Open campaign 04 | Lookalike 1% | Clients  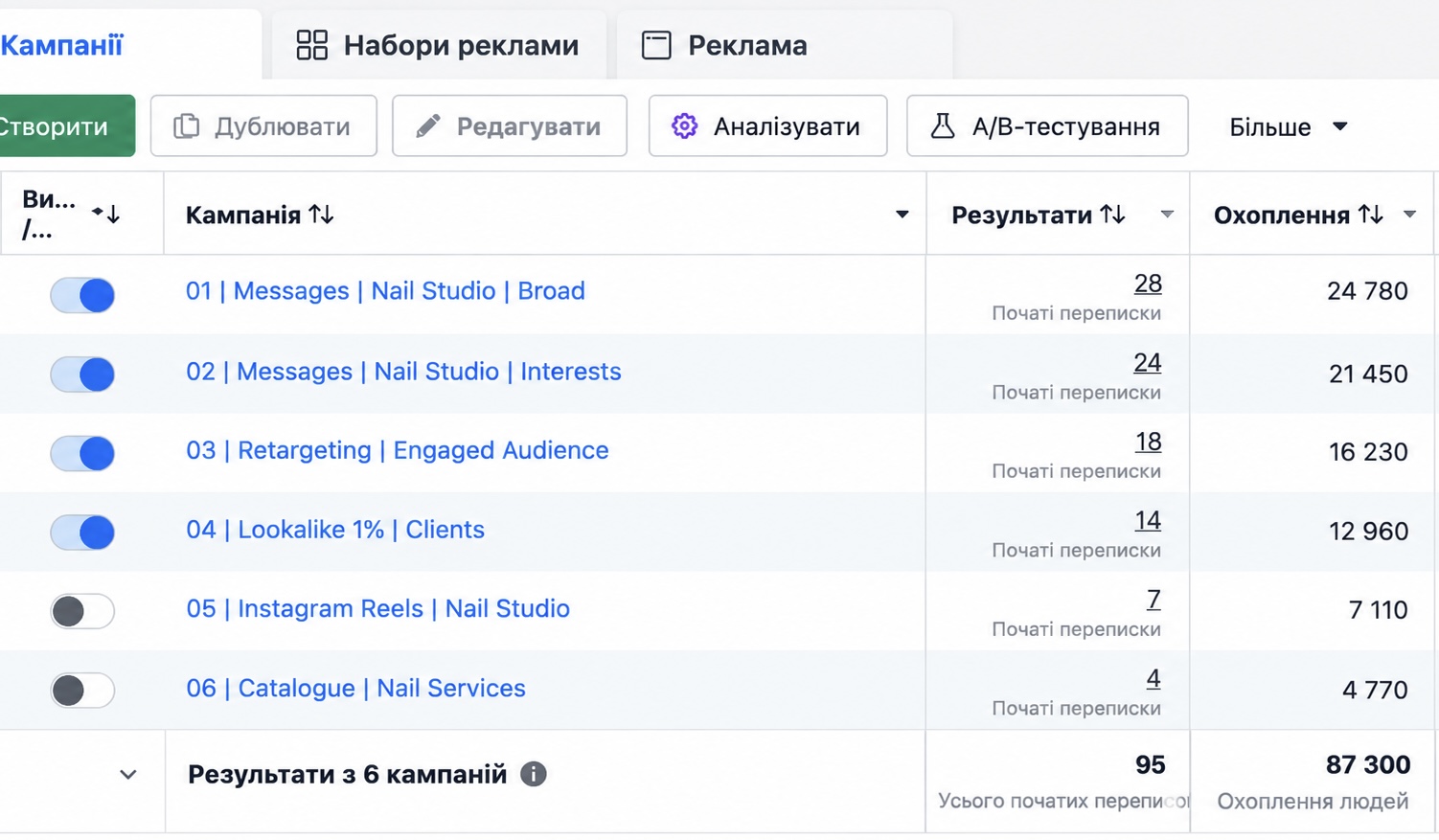(x=335, y=530)
